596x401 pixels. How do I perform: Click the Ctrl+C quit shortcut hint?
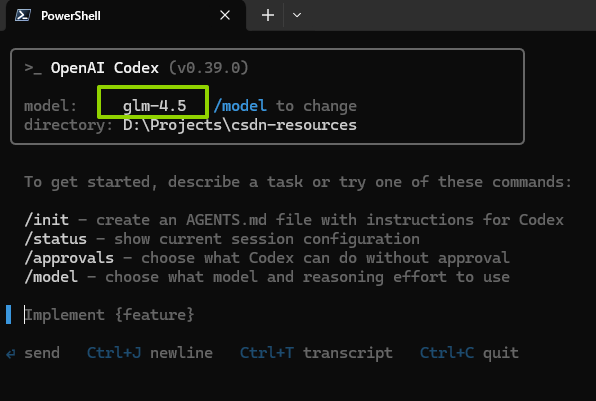pyautogui.click(x=469, y=353)
